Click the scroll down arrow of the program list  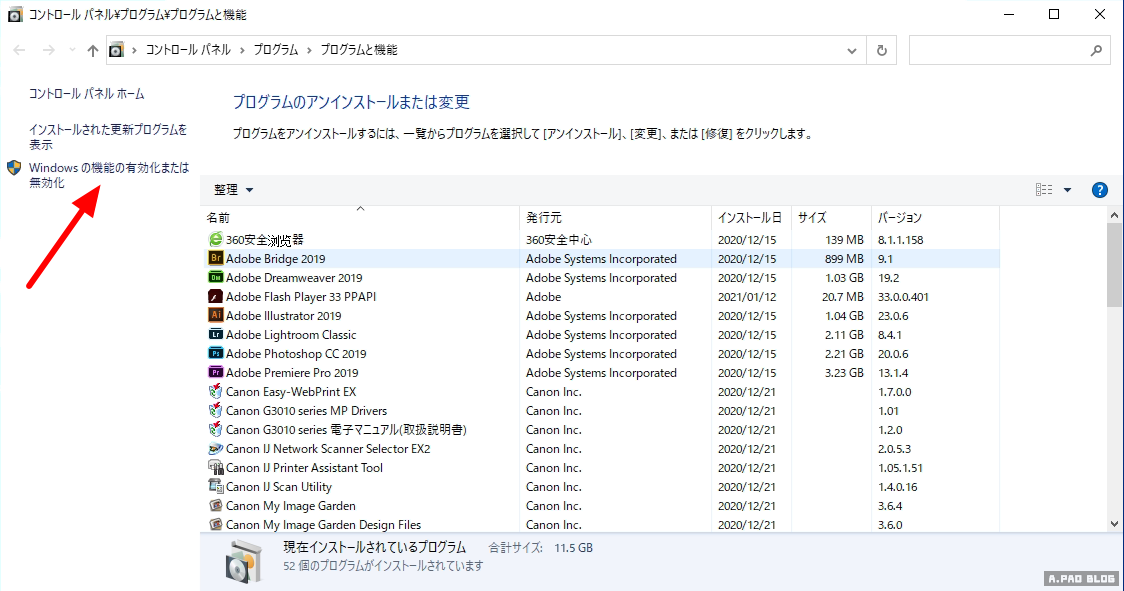coord(1115,523)
